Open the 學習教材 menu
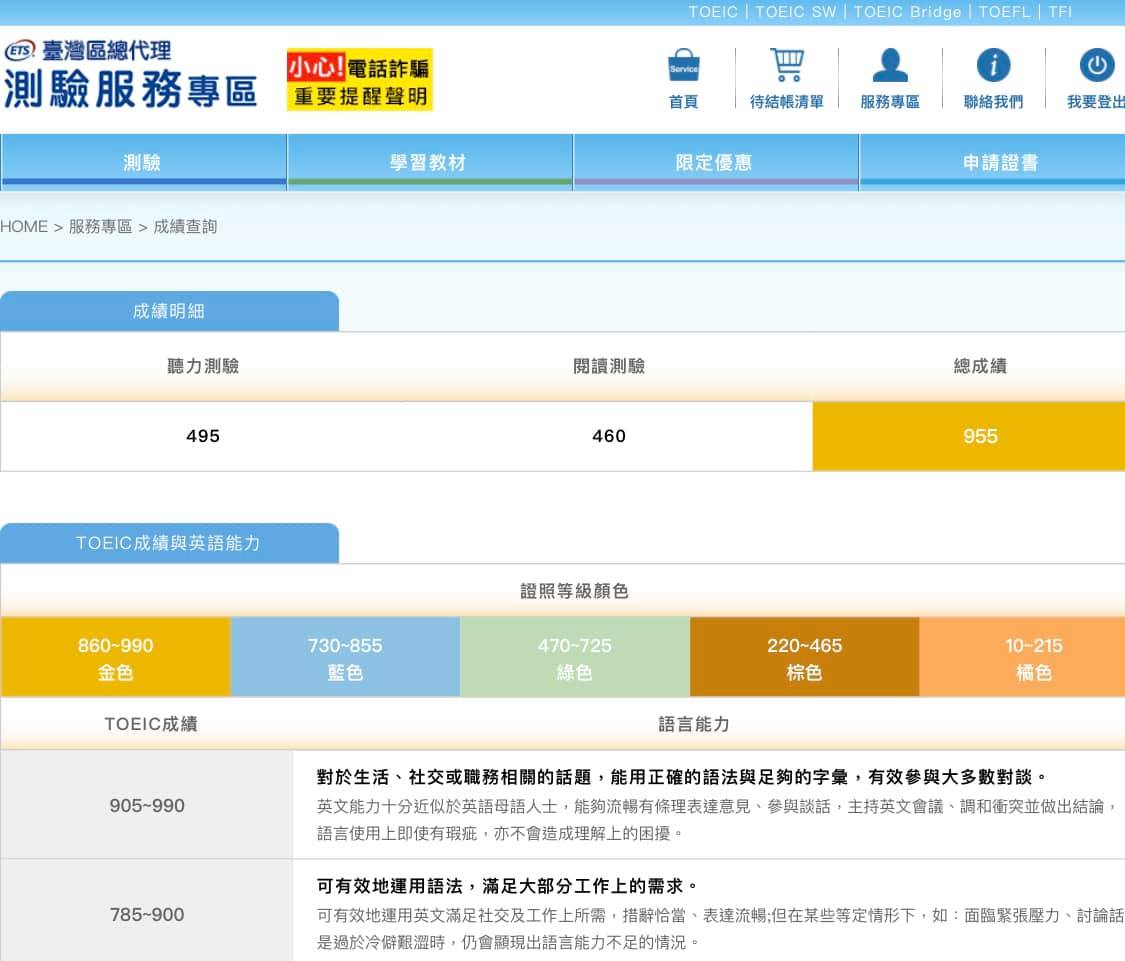This screenshot has height=961, width=1125. tap(429, 162)
